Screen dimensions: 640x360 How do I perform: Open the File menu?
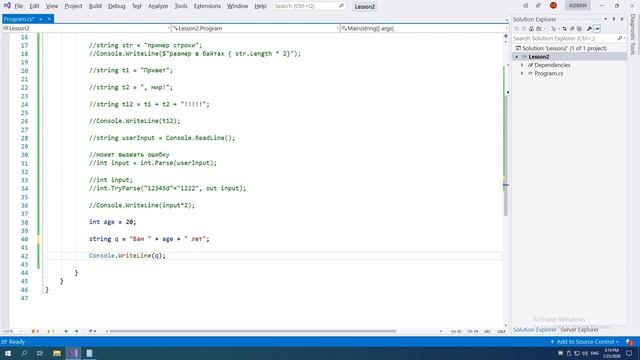coord(18,6)
